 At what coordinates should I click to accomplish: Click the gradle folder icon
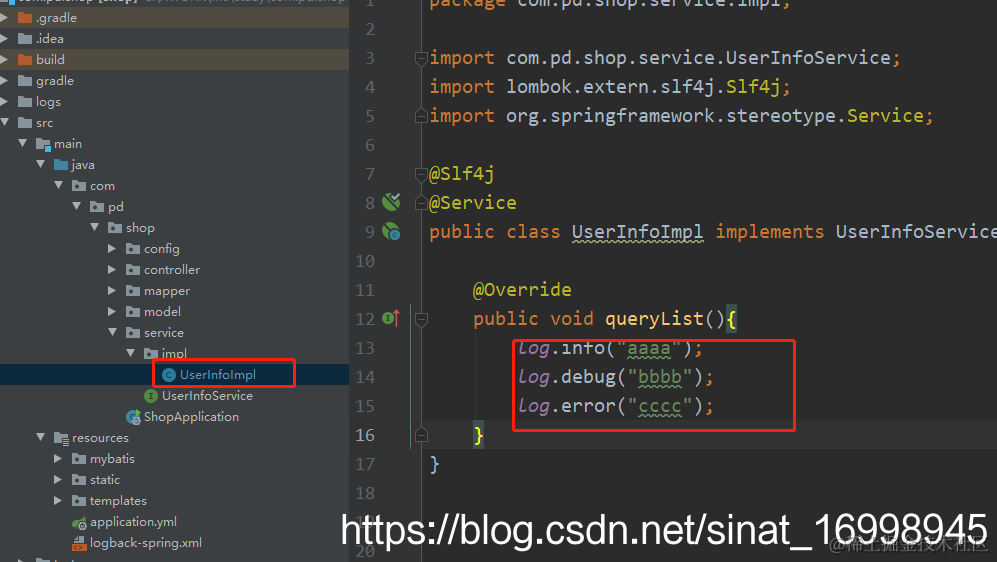click(x=25, y=81)
